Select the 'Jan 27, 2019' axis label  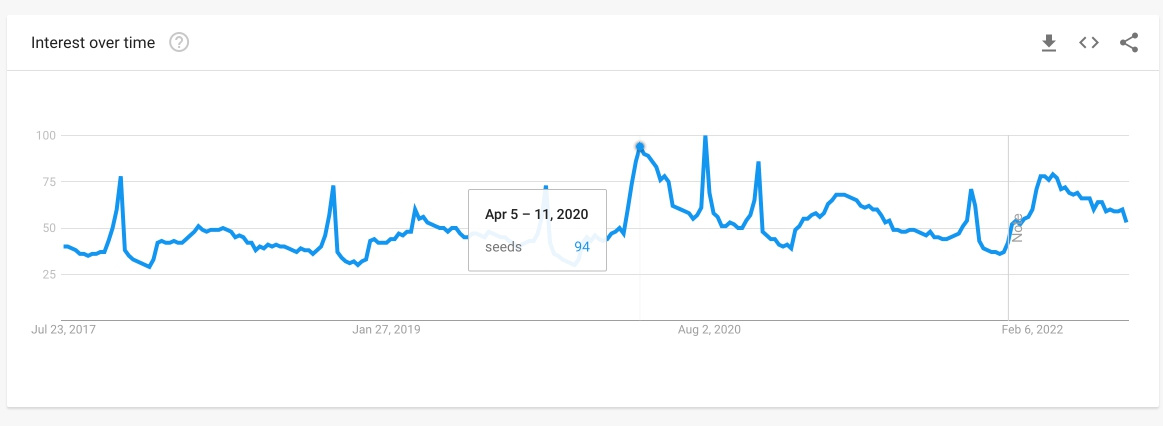pos(386,330)
